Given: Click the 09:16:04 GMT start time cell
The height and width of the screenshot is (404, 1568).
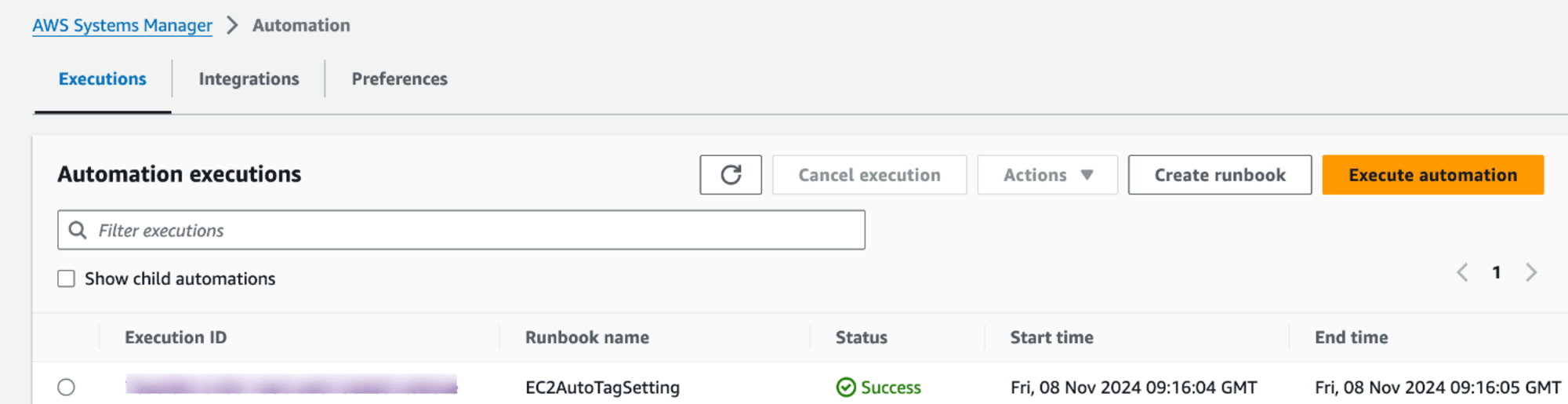Looking at the screenshot, I should [x=1134, y=388].
